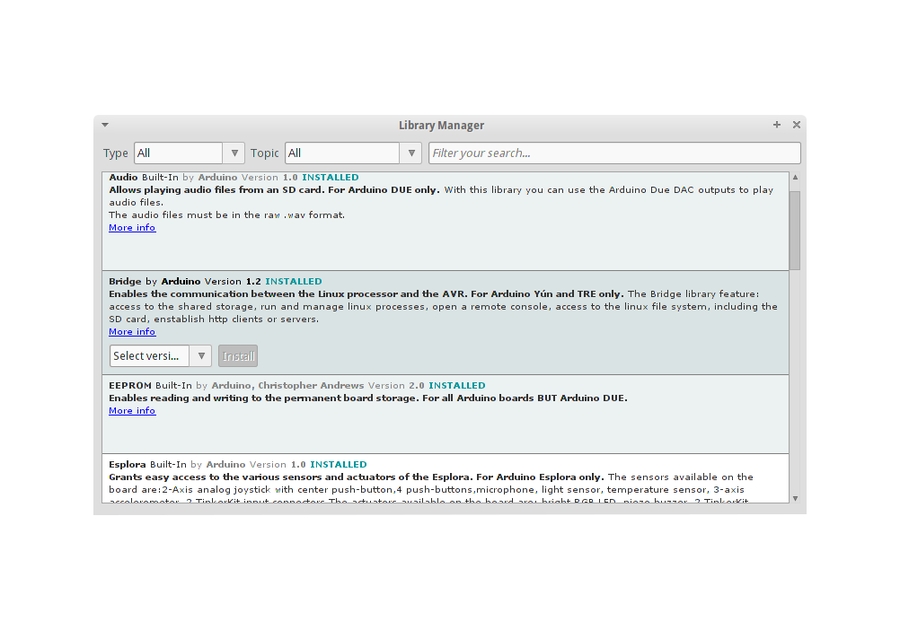Open More info link under Bridge library

(x=132, y=332)
